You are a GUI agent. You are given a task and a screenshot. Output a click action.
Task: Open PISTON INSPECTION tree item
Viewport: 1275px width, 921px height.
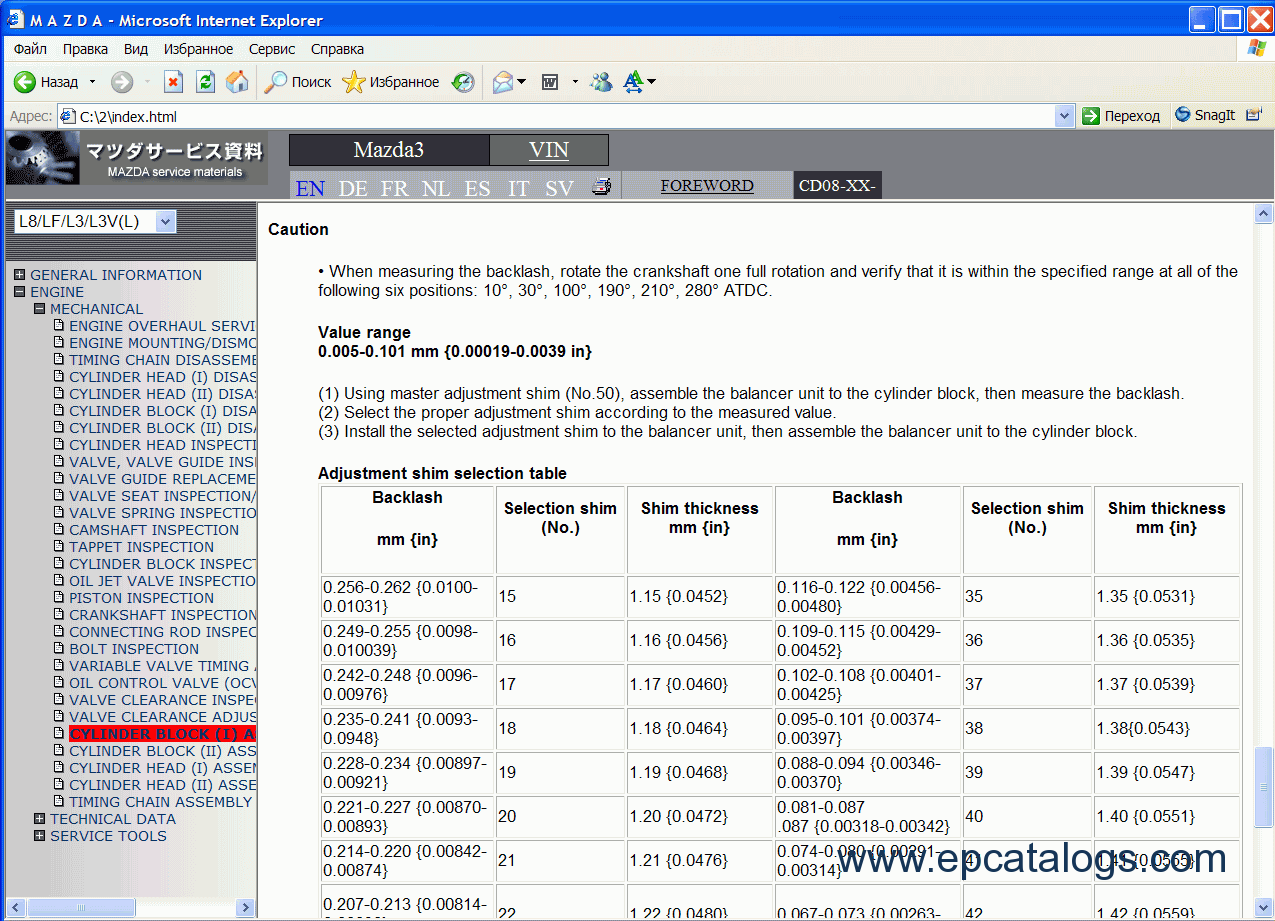tap(141, 598)
